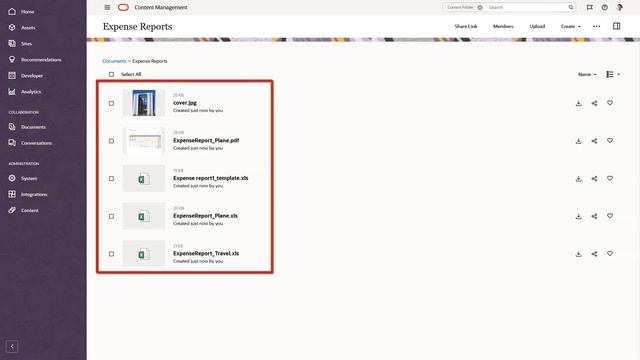Click the ExpenseReport_Plane.pdf thumbnail
Image resolution: width=640 pixels, height=360 pixels.
144,141
